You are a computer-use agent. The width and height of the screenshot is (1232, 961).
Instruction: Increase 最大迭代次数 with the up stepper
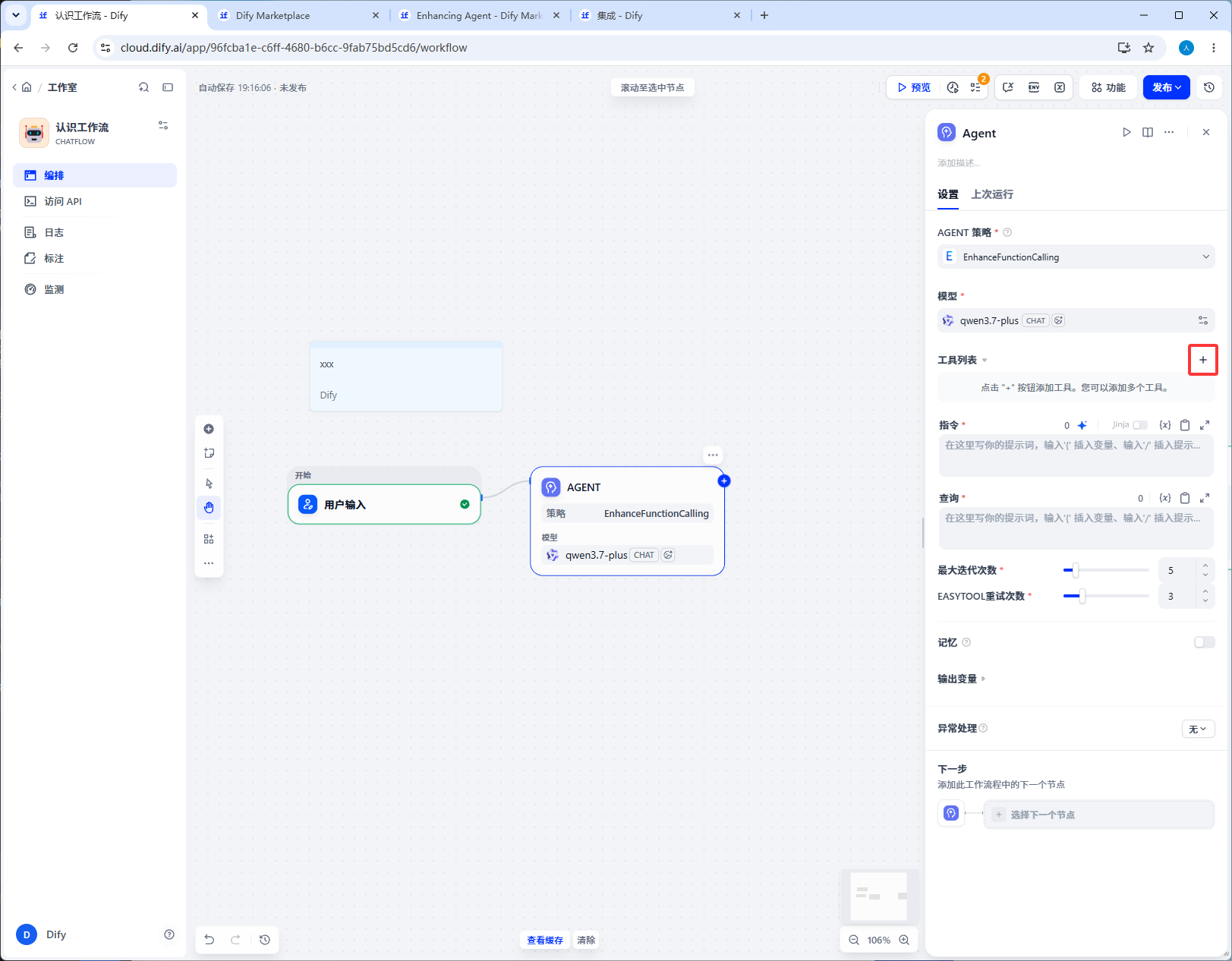pyautogui.click(x=1205, y=565)
